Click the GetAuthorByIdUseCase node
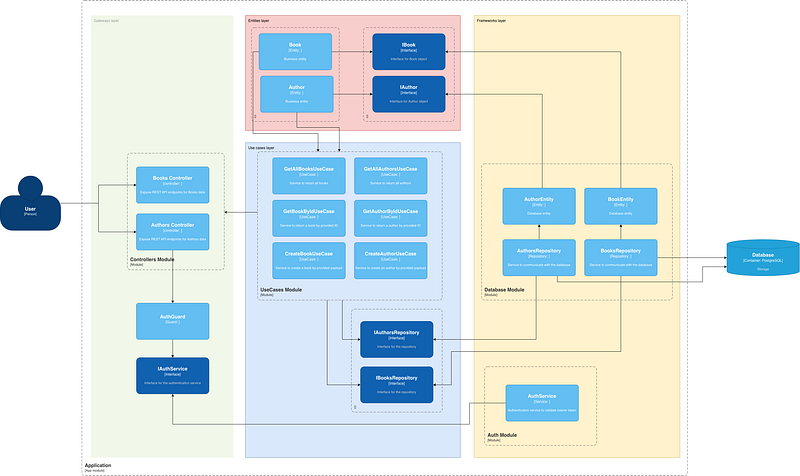This screenshot has height=476, width=800. [390, 218]
